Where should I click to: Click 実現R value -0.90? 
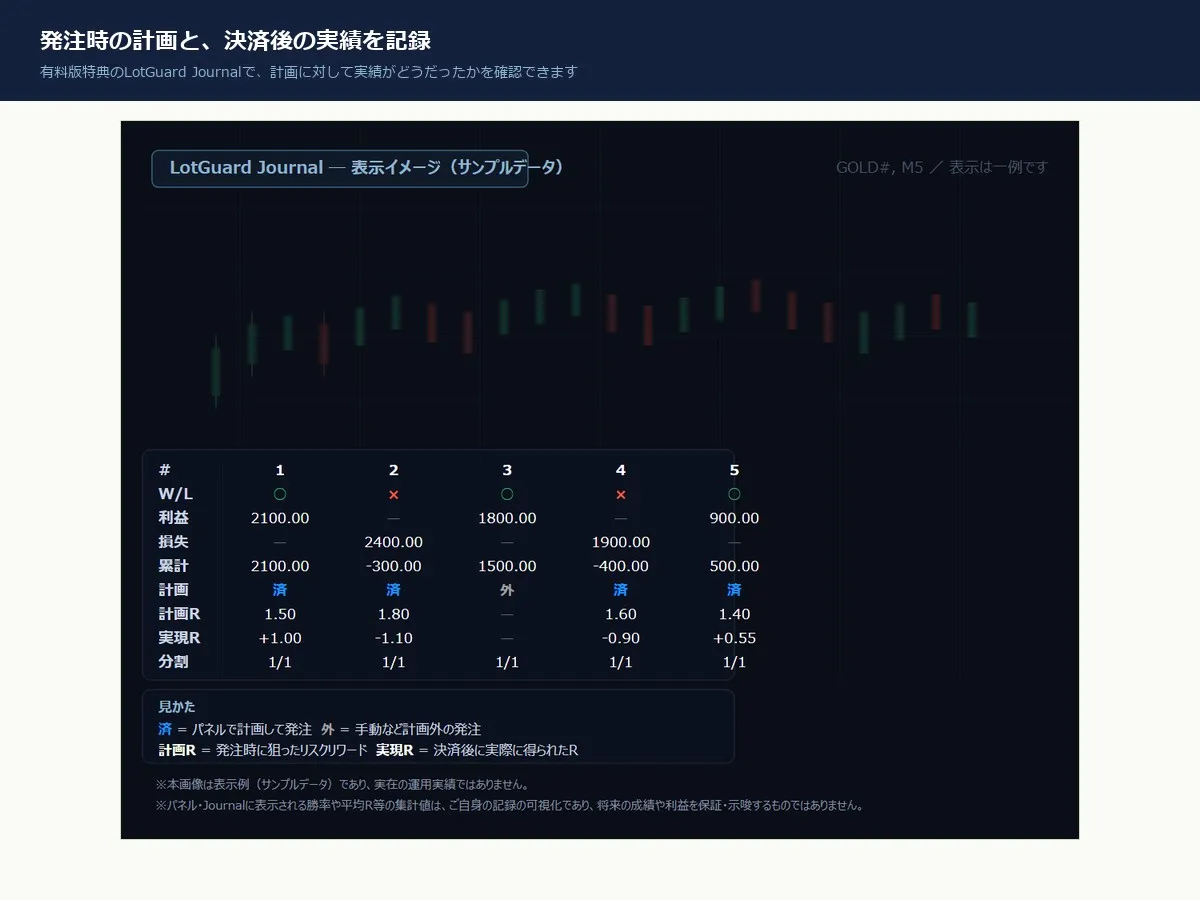(621, 638)
